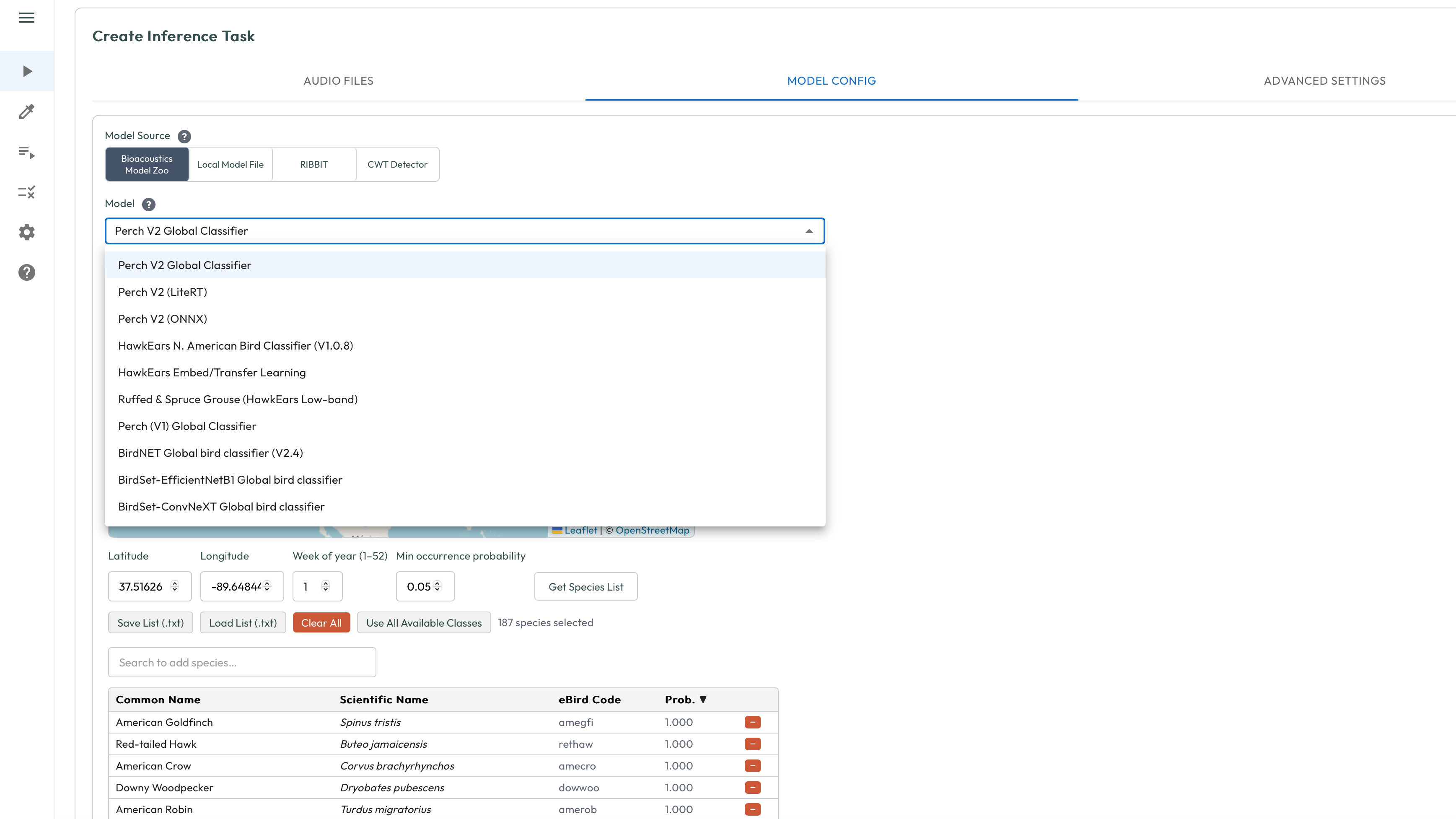Screen dimensions: 1456x819
Task: Open the help question icon in sidebar
Action: click(x=26, y=272)
